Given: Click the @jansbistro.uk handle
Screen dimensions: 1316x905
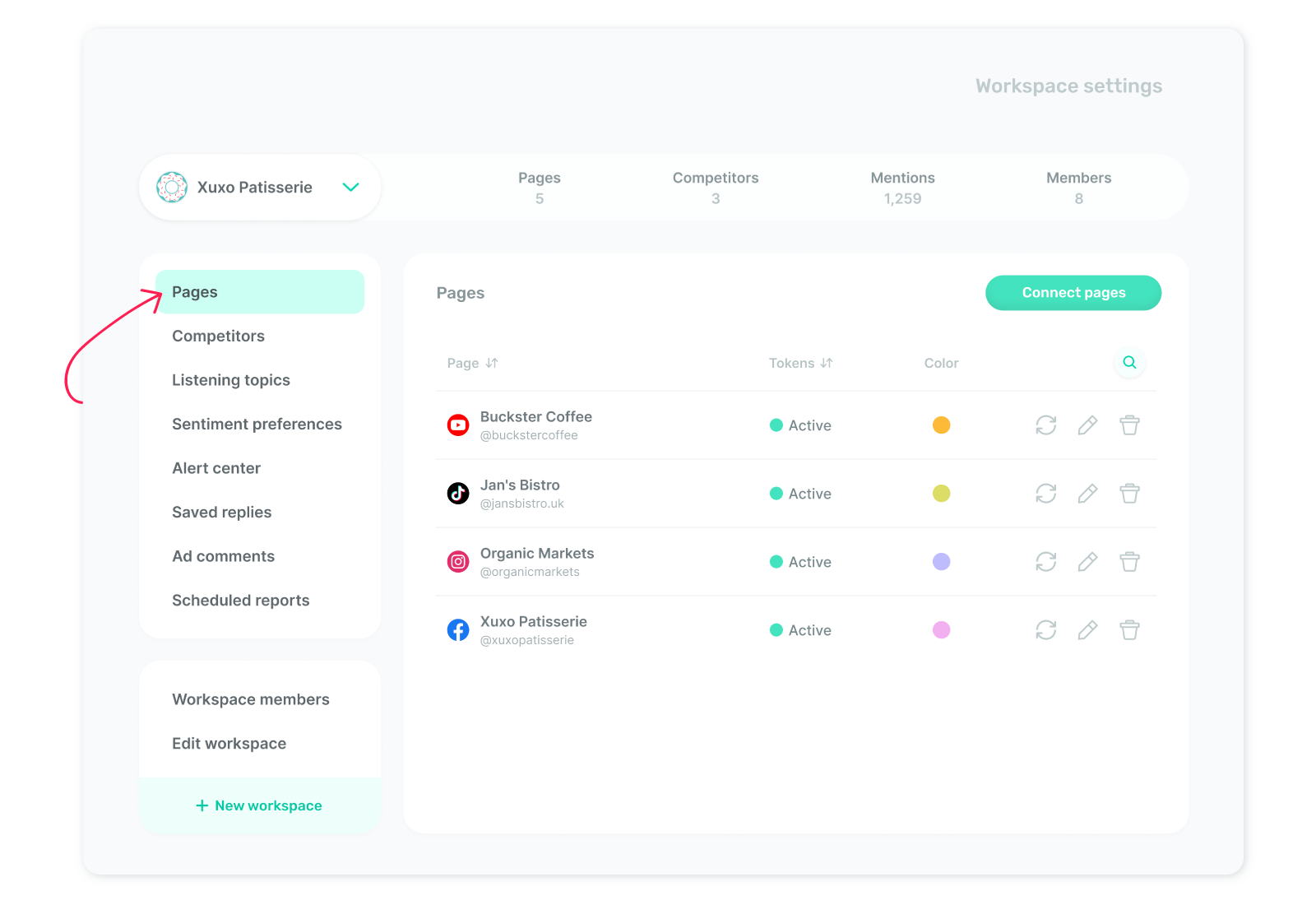Looking at the screenshot, I should click(522, 504).
